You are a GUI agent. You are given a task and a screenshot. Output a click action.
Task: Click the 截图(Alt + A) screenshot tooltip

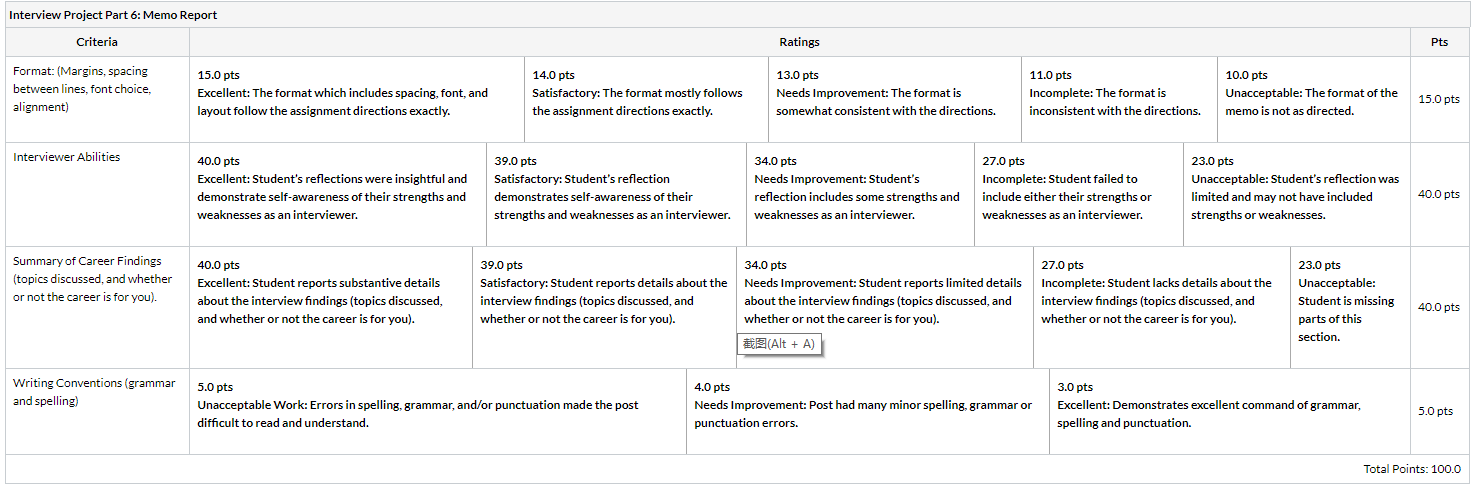pyautogui.click(x=780, y=344)
